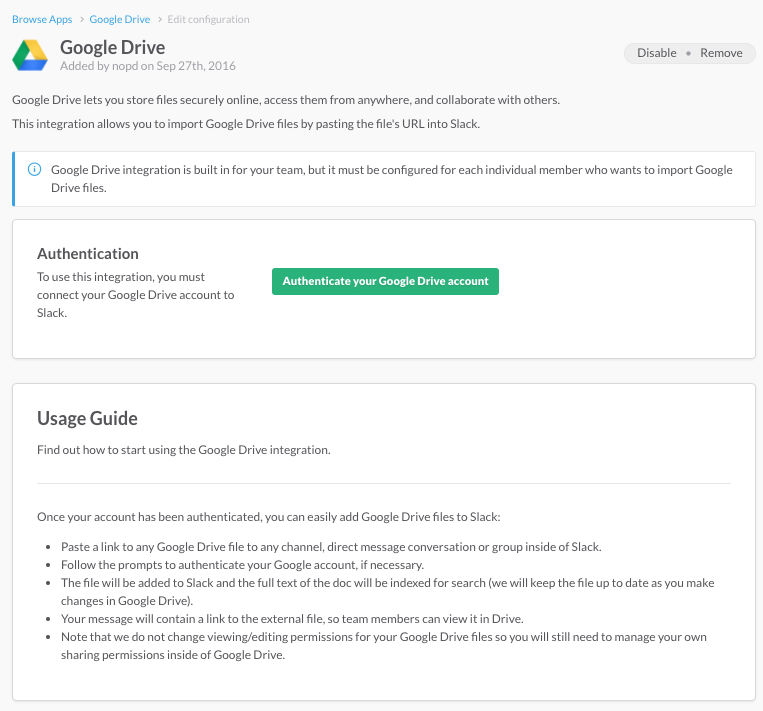Open the Browse Apps breadcrumb link
The height and width of the screenshot is (711, 763).
click(x=42, y=19)
